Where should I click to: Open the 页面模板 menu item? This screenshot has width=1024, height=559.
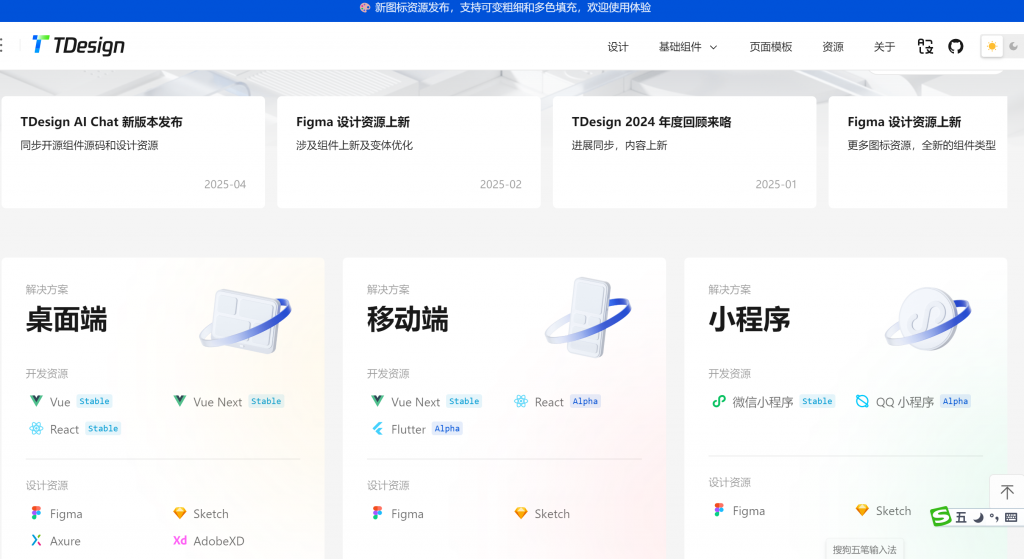771,47
